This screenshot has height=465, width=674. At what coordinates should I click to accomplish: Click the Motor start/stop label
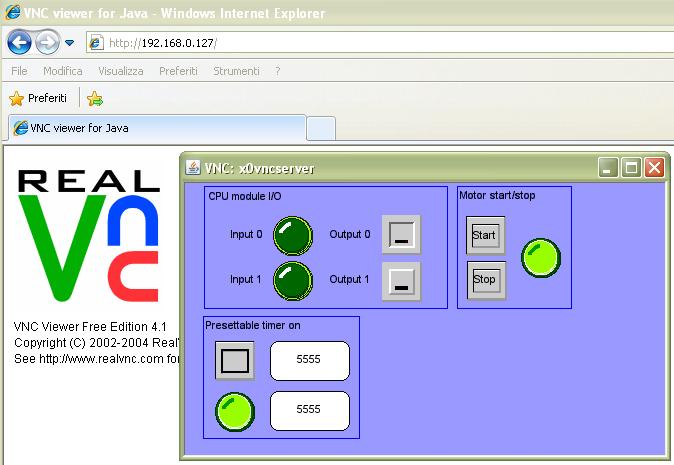click(497, 196)
